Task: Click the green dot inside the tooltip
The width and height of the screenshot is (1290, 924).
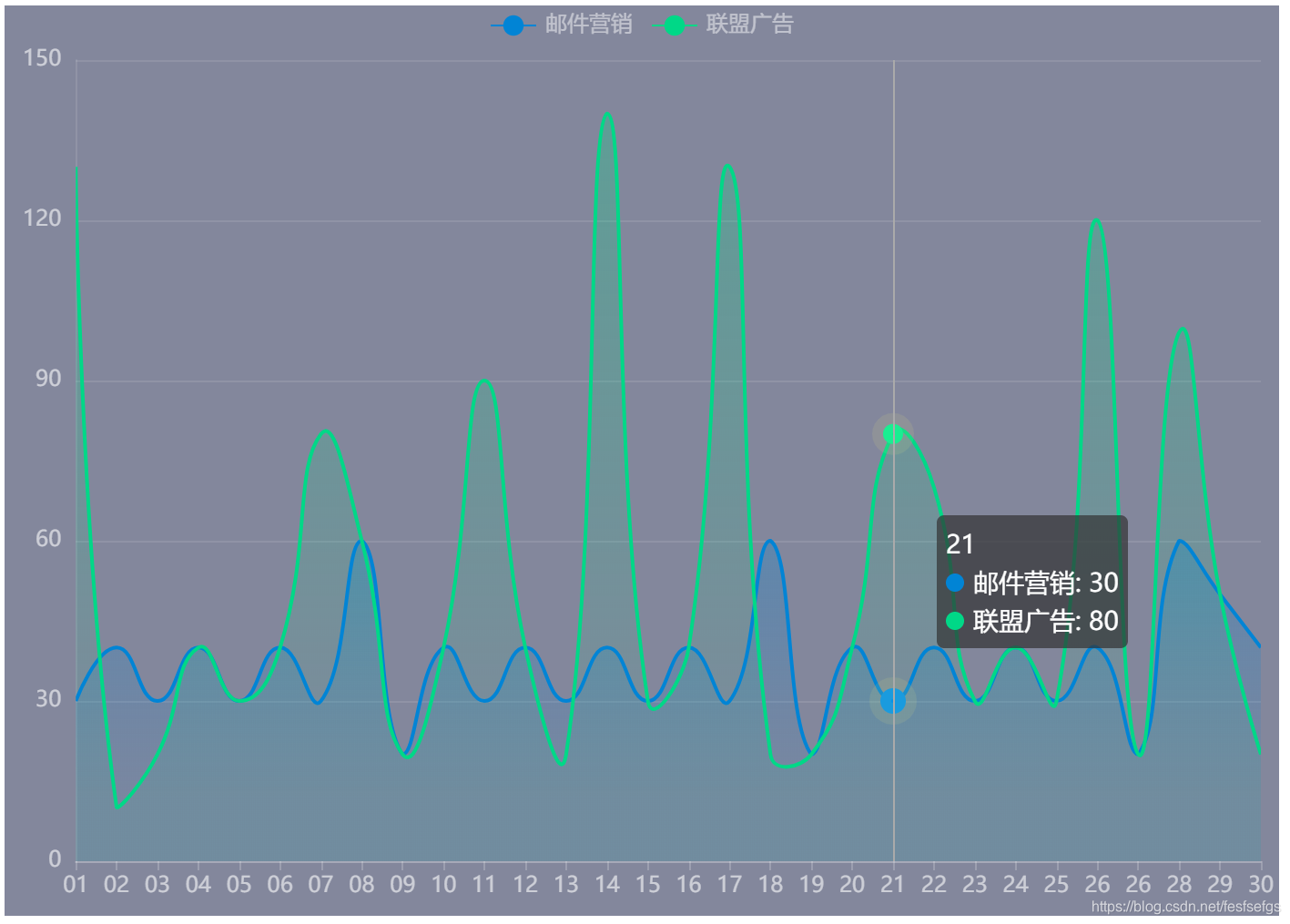Action: point(955,621)
